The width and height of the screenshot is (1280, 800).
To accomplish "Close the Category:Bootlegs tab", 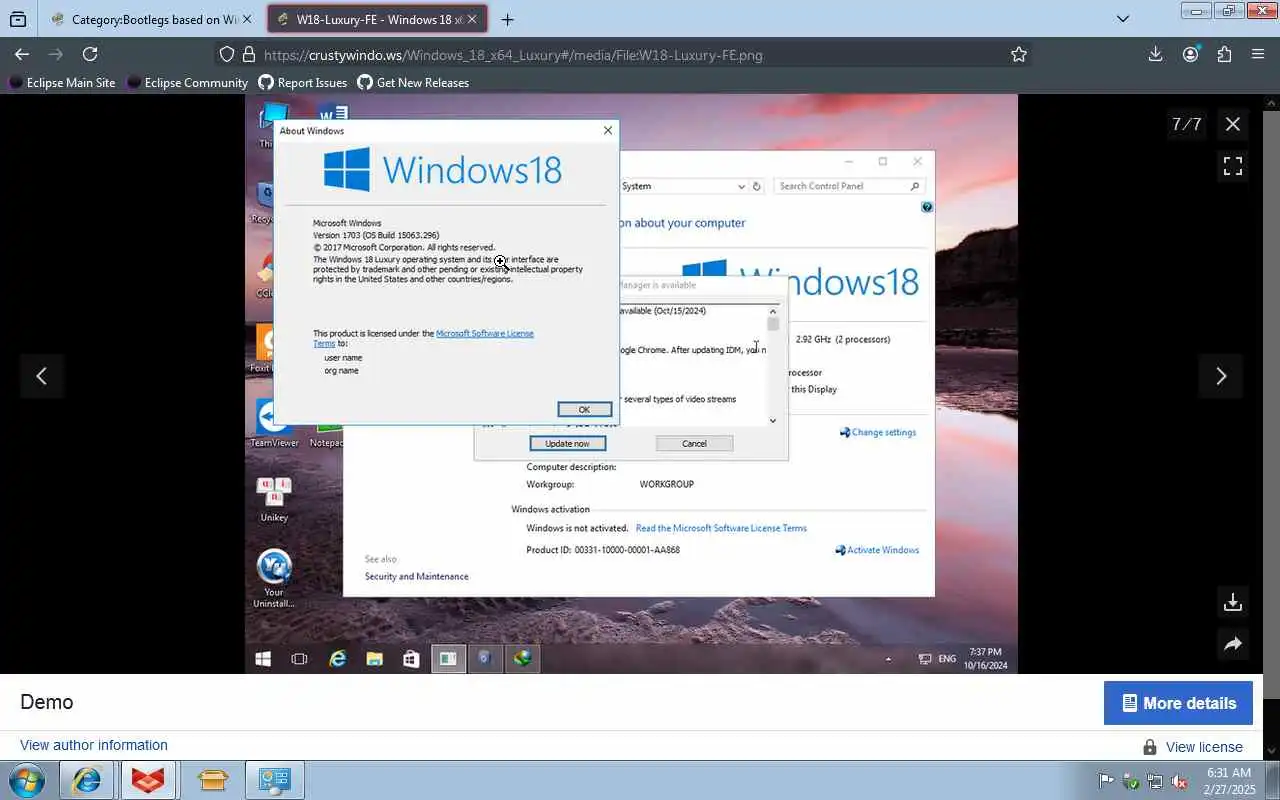I will [x=247, y=19].
